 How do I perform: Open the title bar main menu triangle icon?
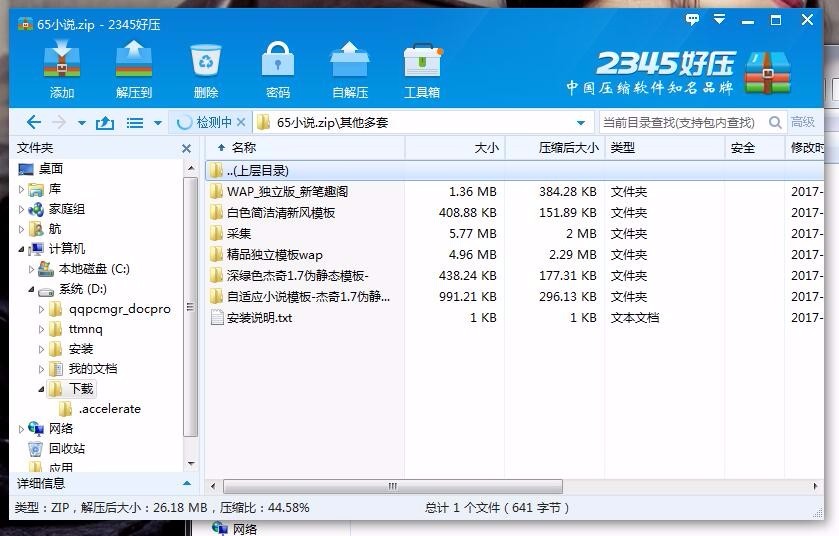[719, 20]
